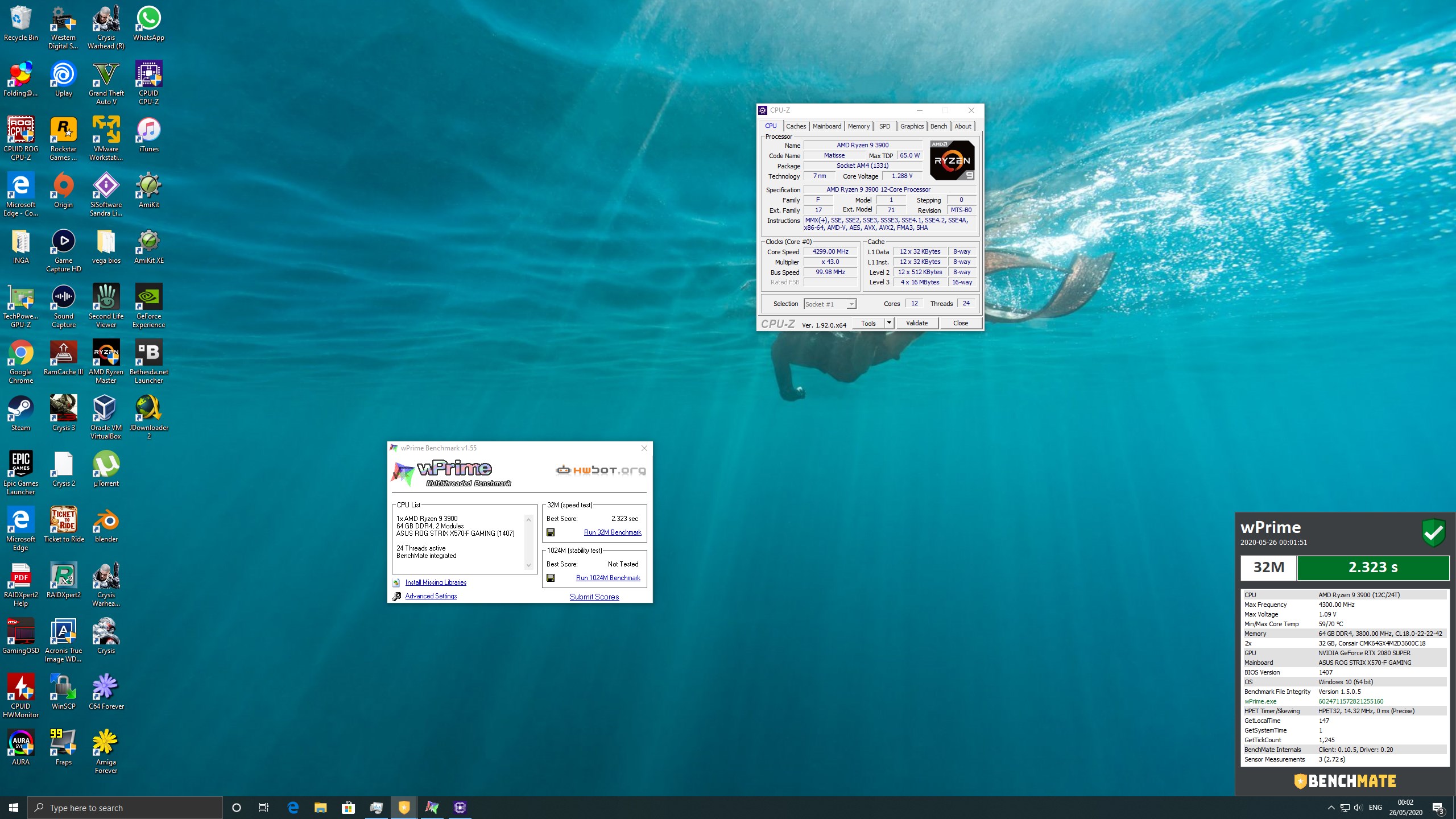Click the Run 1024M Benchmark link
Image resolution: width=1456 pixels, height=819 pixels.
tap(608, 578)
